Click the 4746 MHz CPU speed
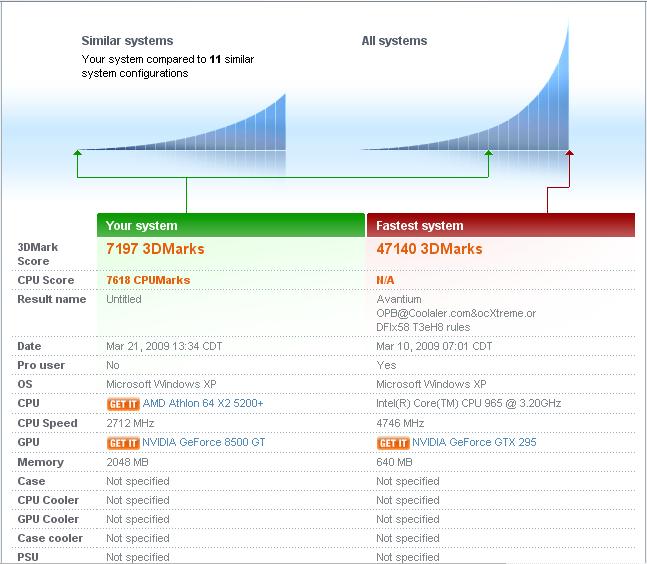 click(400, 423)
